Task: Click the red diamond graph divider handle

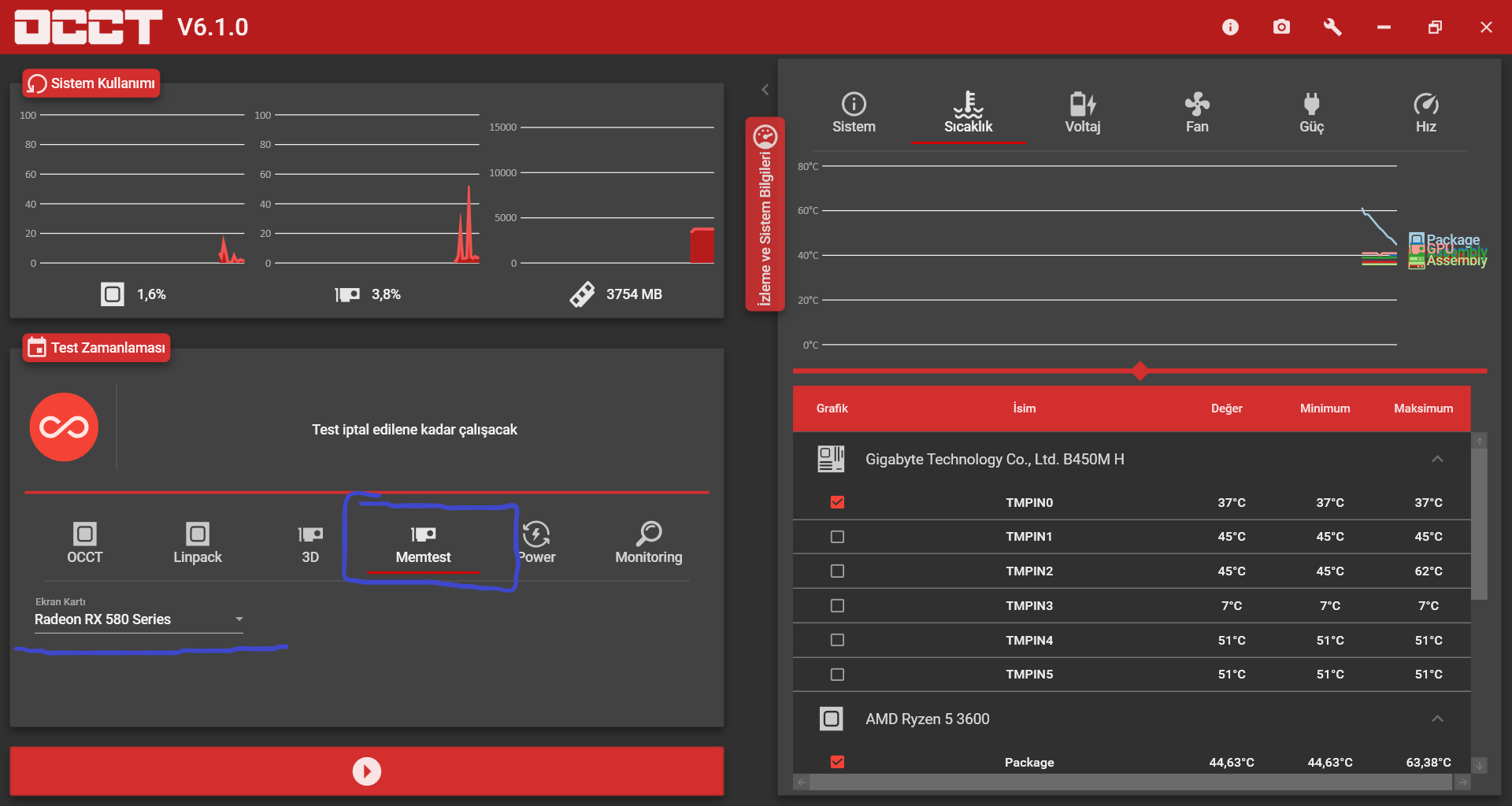Action: pyautogui.click(x=1140, y=371)
